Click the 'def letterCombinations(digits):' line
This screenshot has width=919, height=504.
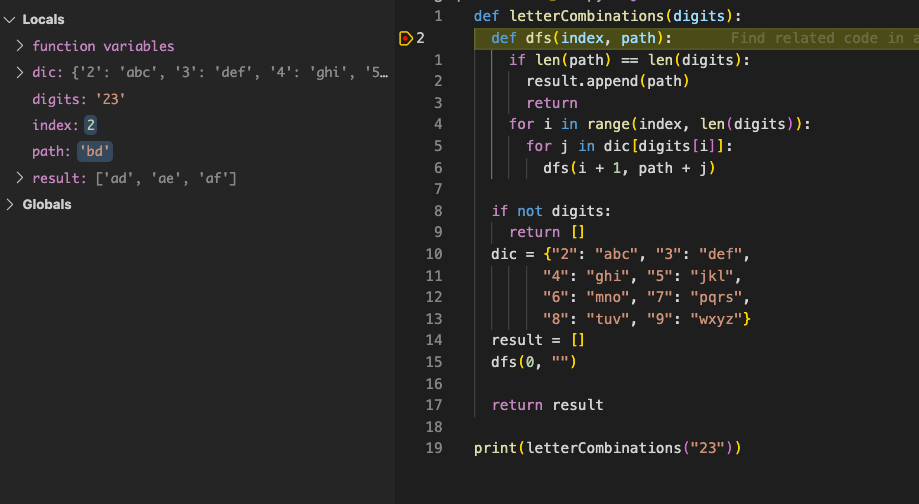click(608, 16)
